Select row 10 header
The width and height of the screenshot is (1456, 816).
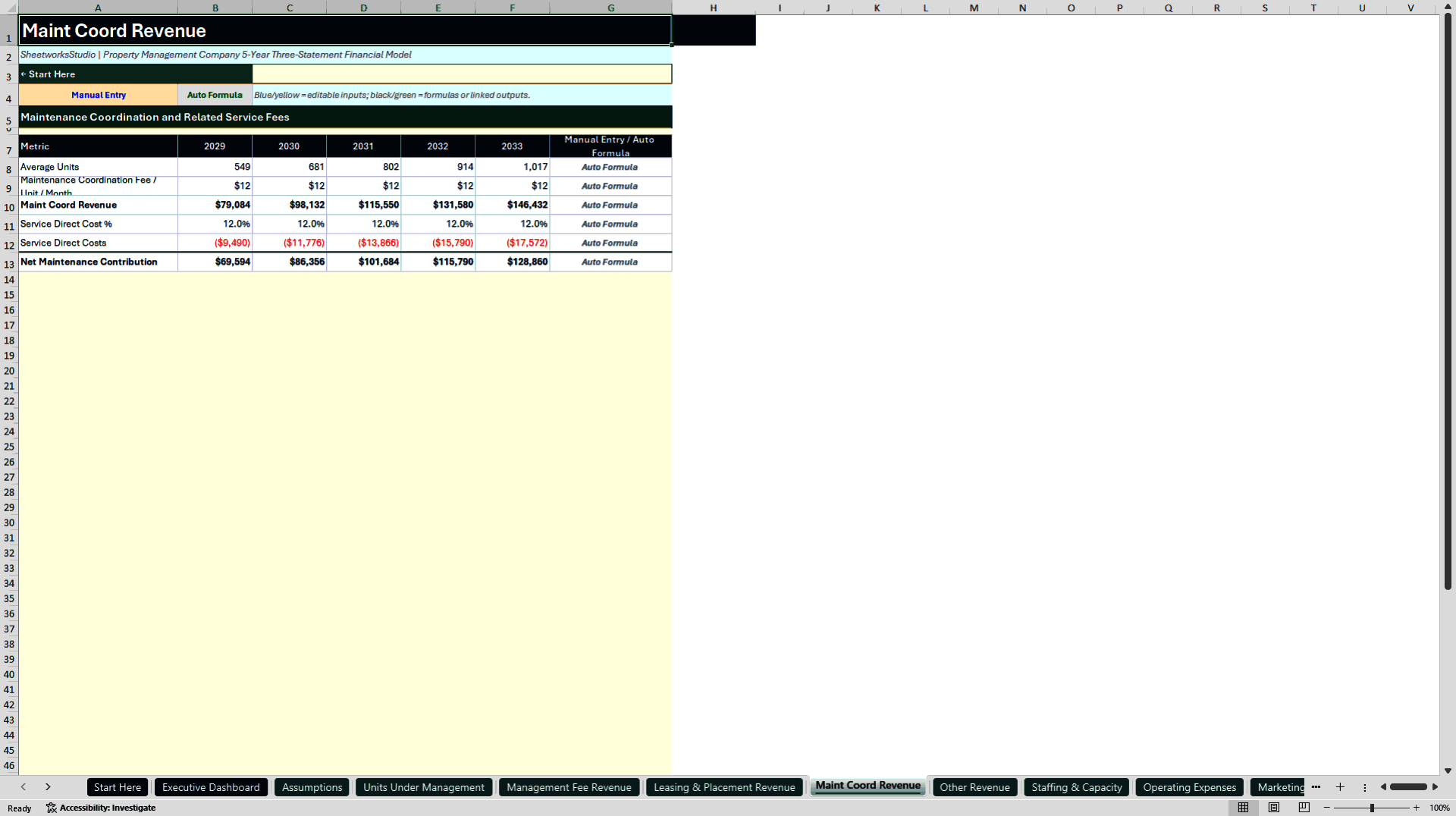pos(9,206)
